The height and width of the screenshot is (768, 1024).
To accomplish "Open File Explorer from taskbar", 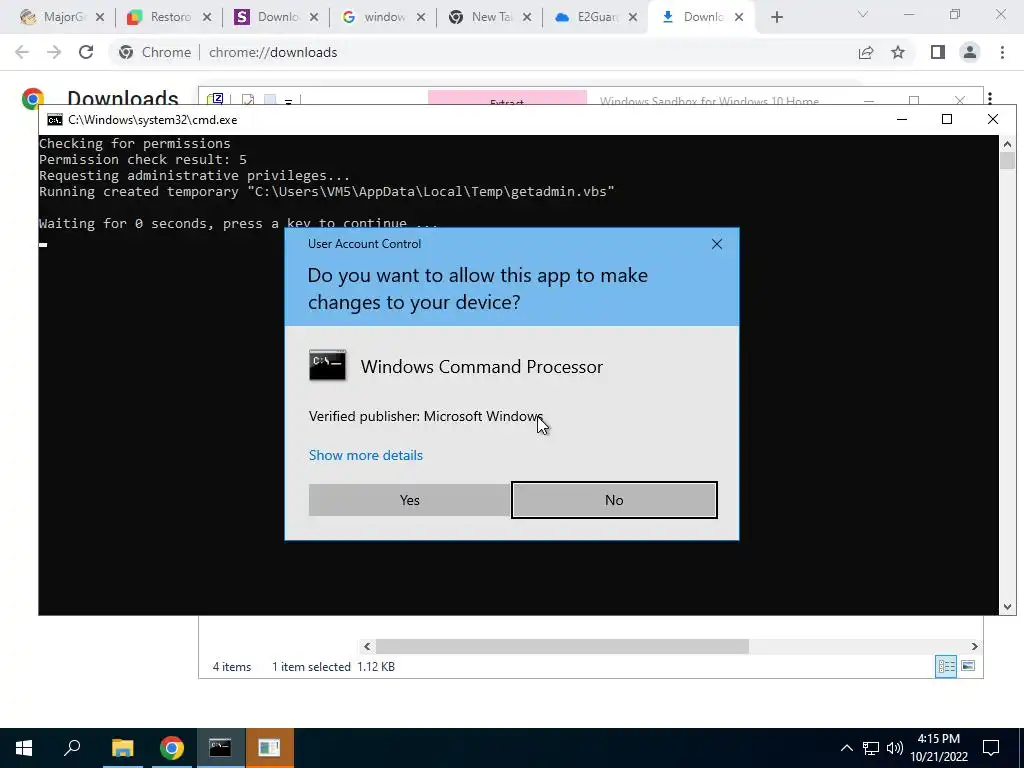I will click(x=122, y=748).
